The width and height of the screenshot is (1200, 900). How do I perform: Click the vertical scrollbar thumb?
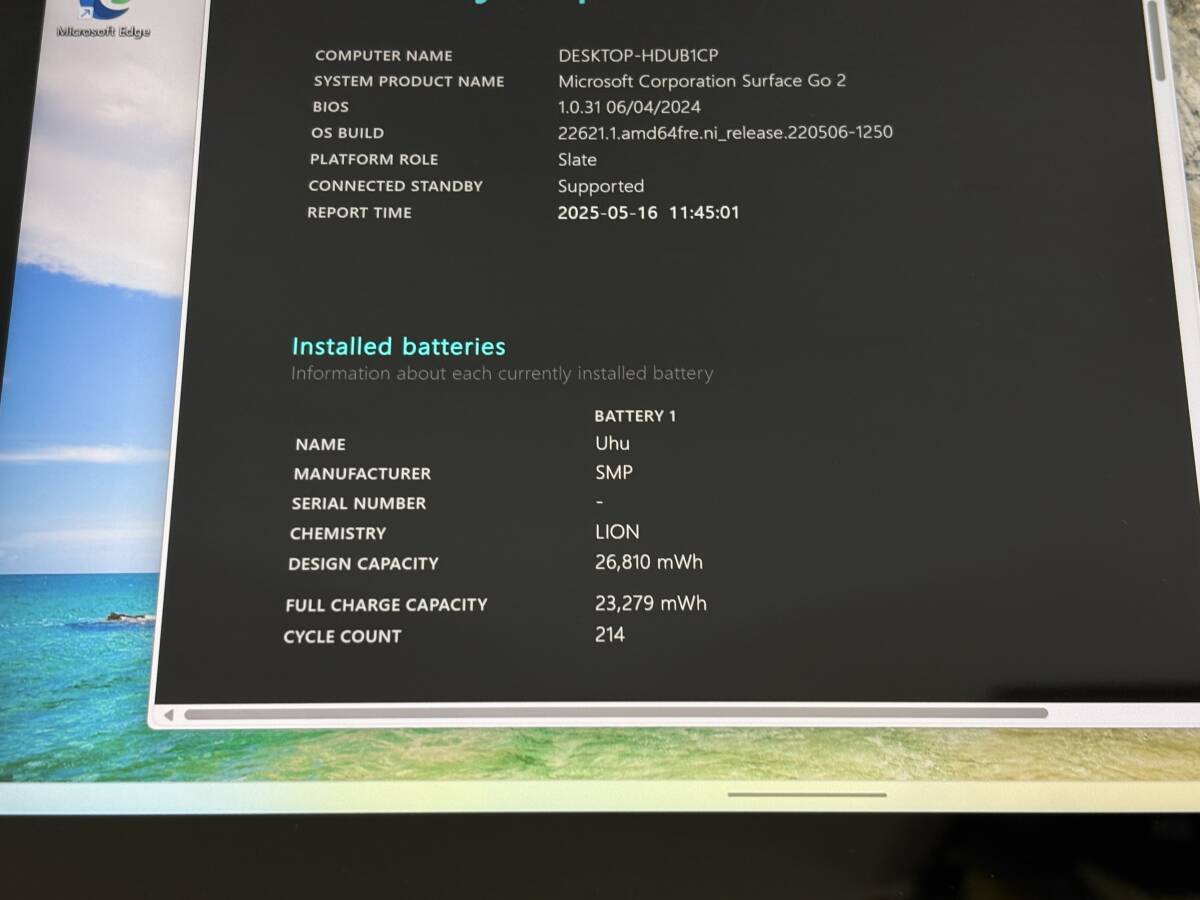[x=1156, y=40]
